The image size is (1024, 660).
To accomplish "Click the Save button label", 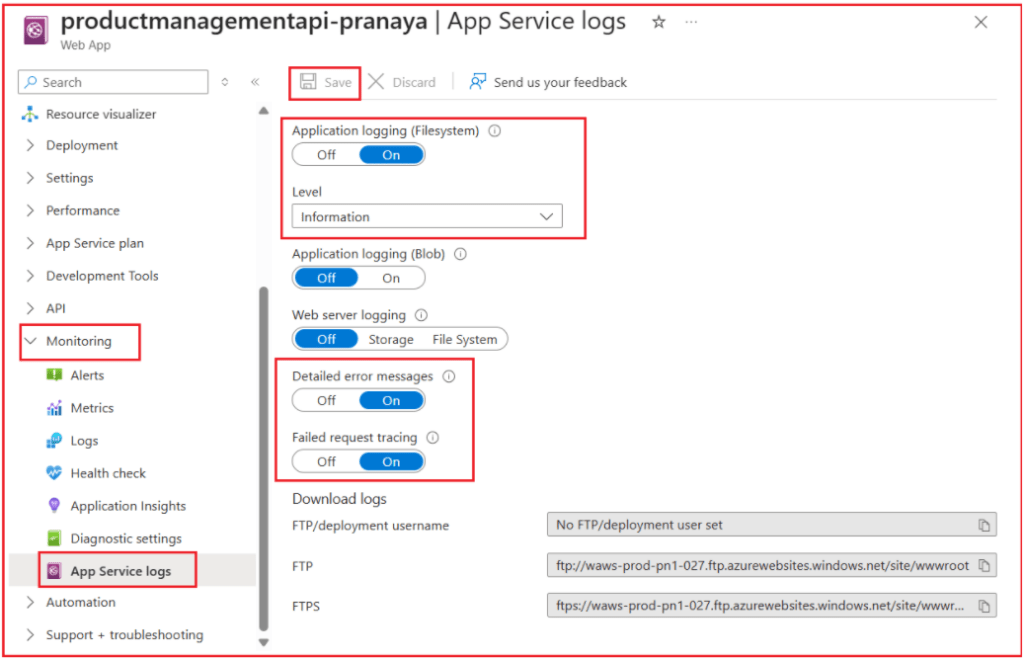I will point(338,82).
